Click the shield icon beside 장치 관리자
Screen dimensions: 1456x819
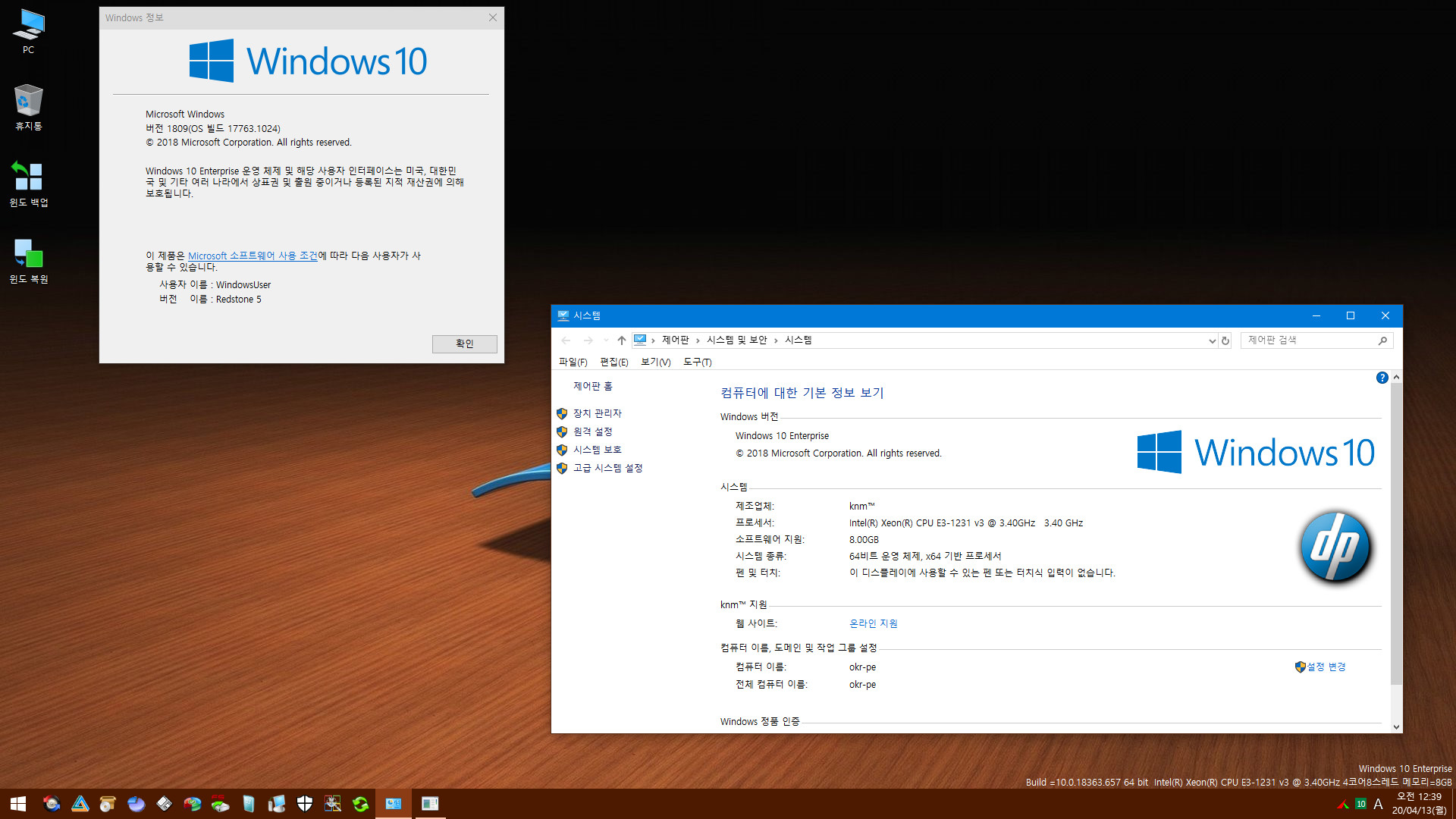tap(562, 413)
